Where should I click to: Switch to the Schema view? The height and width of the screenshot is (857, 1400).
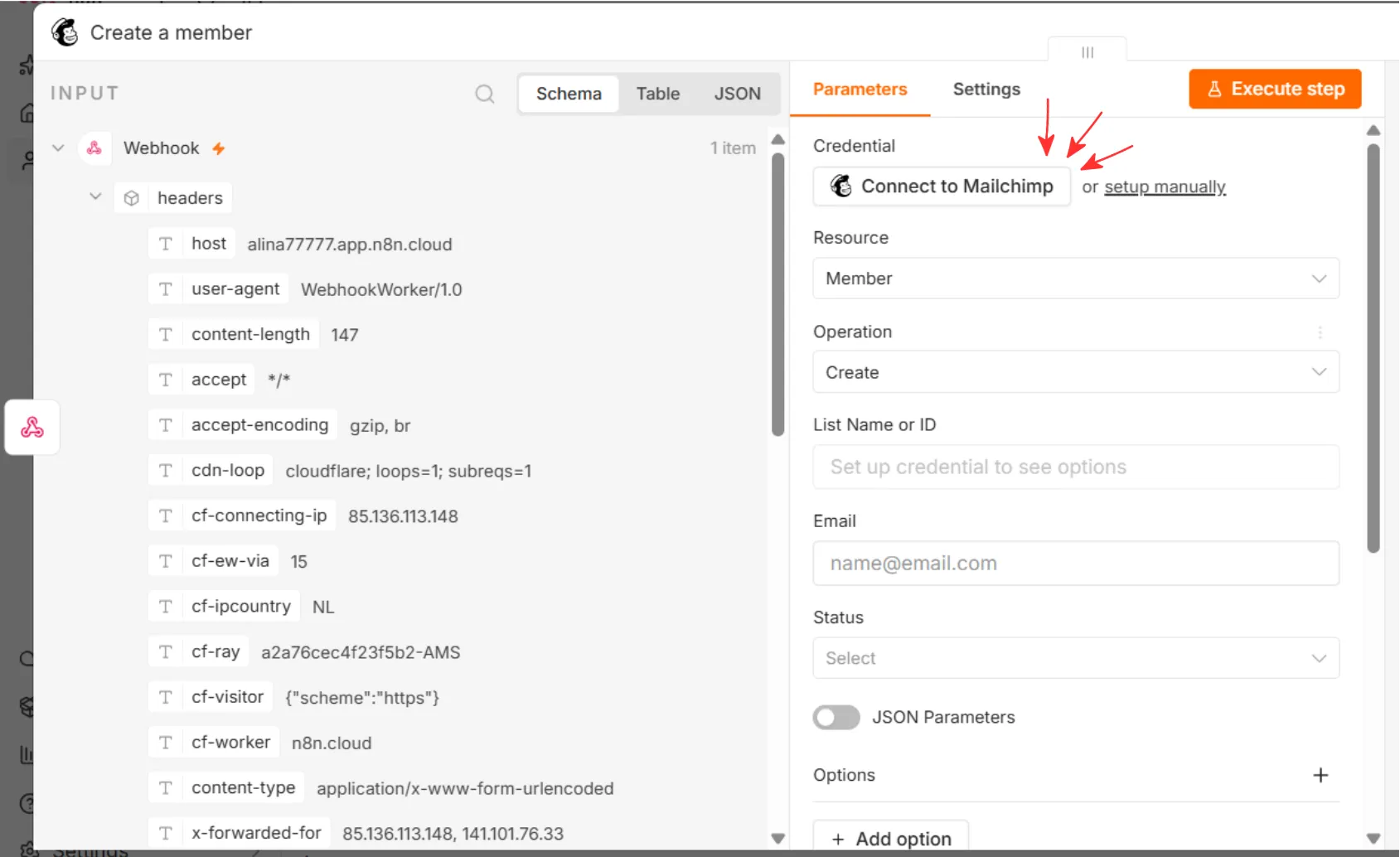569,94
